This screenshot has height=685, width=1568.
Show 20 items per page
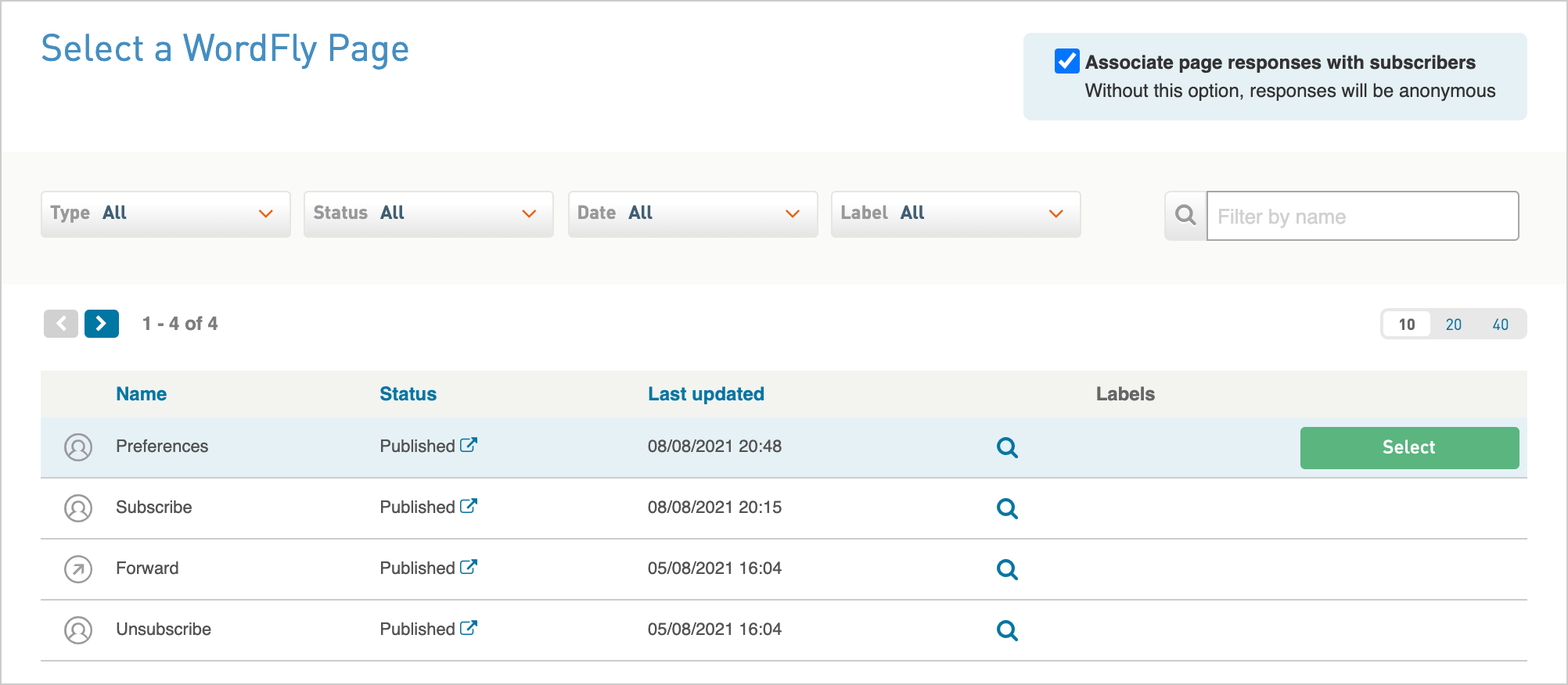tap(1454, 325)
